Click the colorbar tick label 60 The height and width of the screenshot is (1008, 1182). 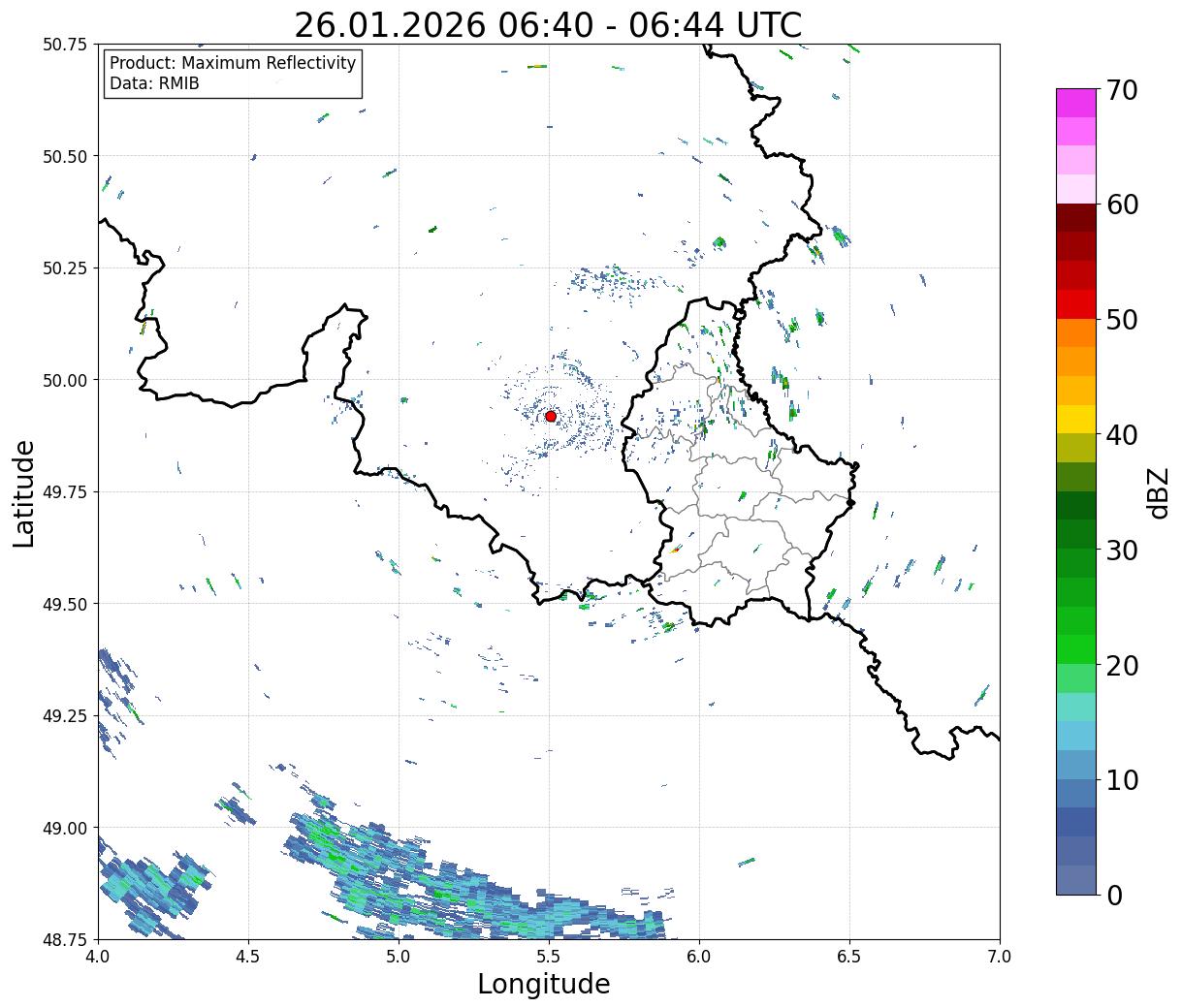(1122, 205)
